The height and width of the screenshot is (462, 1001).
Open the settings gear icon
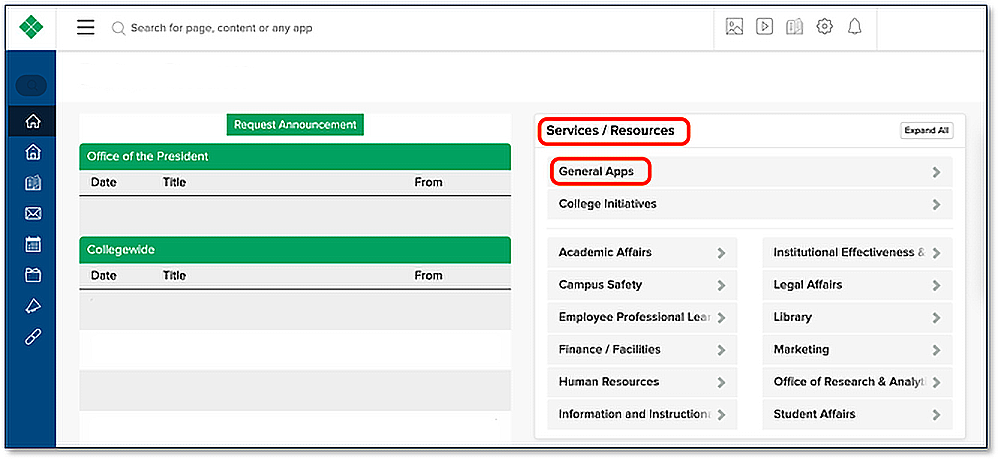[825, 27]
